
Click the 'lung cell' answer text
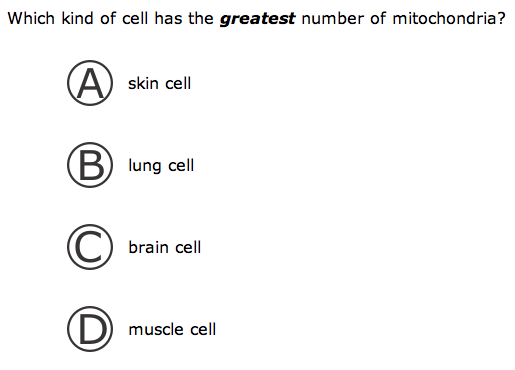click(x=161, y=166)
